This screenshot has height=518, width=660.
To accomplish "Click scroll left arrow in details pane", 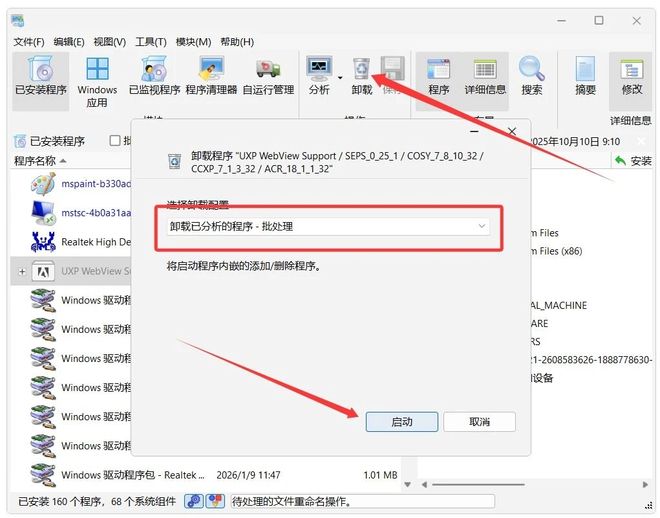I will tap(424, 485).
